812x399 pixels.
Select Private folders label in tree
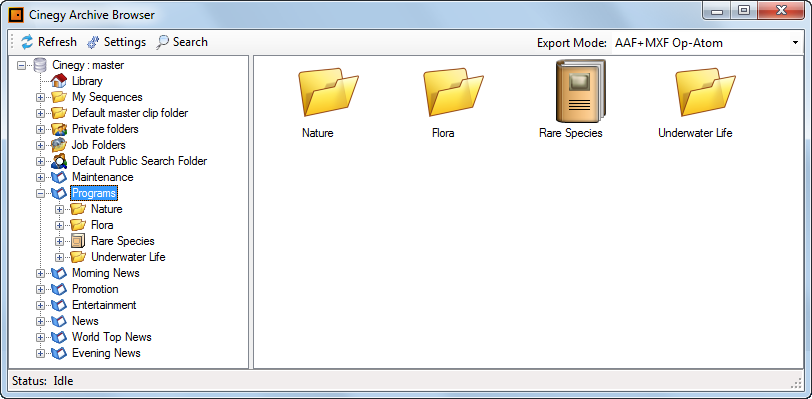click(x=105, y=129)
